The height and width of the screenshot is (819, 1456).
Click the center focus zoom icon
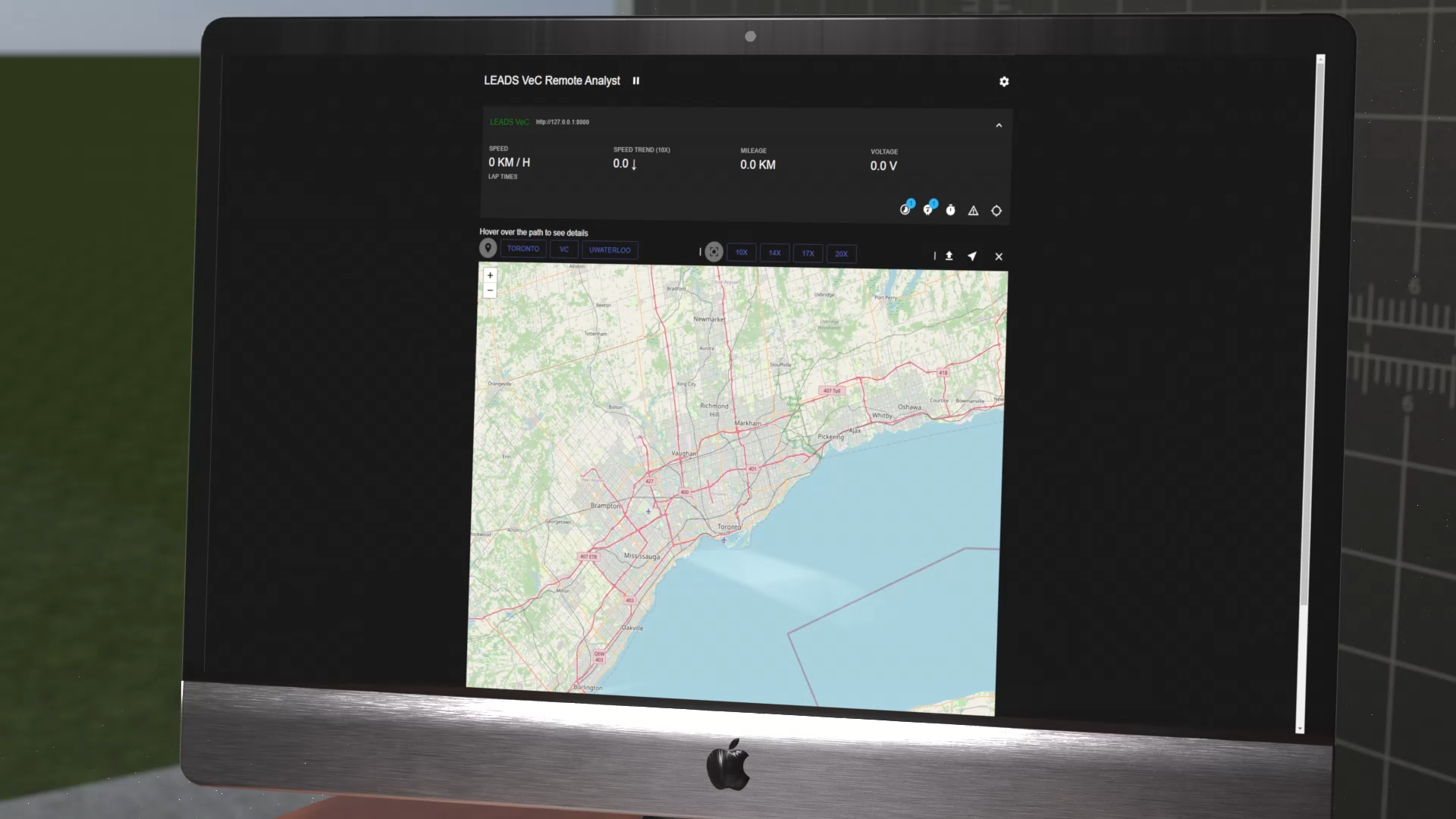click(x=714, y=252)
